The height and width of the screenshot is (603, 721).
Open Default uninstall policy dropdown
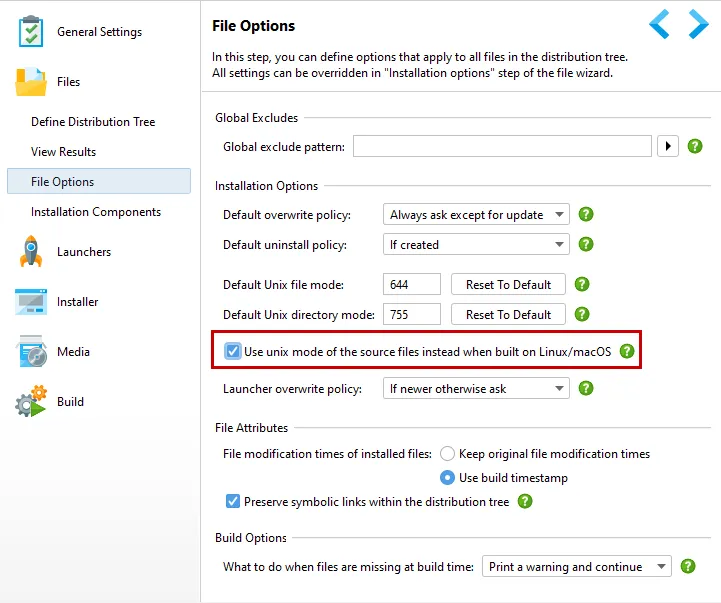[476, 244]
